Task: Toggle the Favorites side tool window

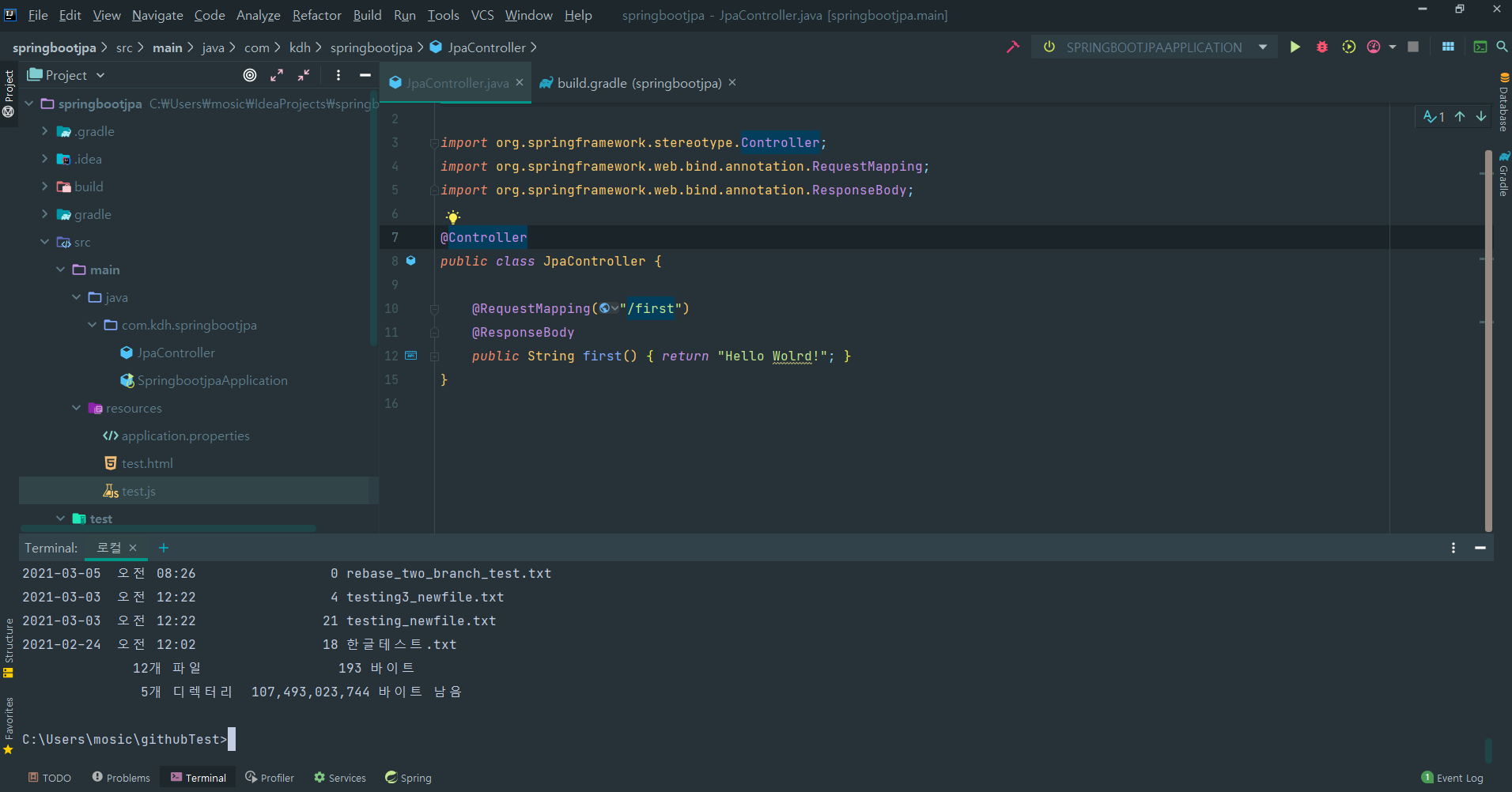Action: pyautogui.click(x=9, y=726)
